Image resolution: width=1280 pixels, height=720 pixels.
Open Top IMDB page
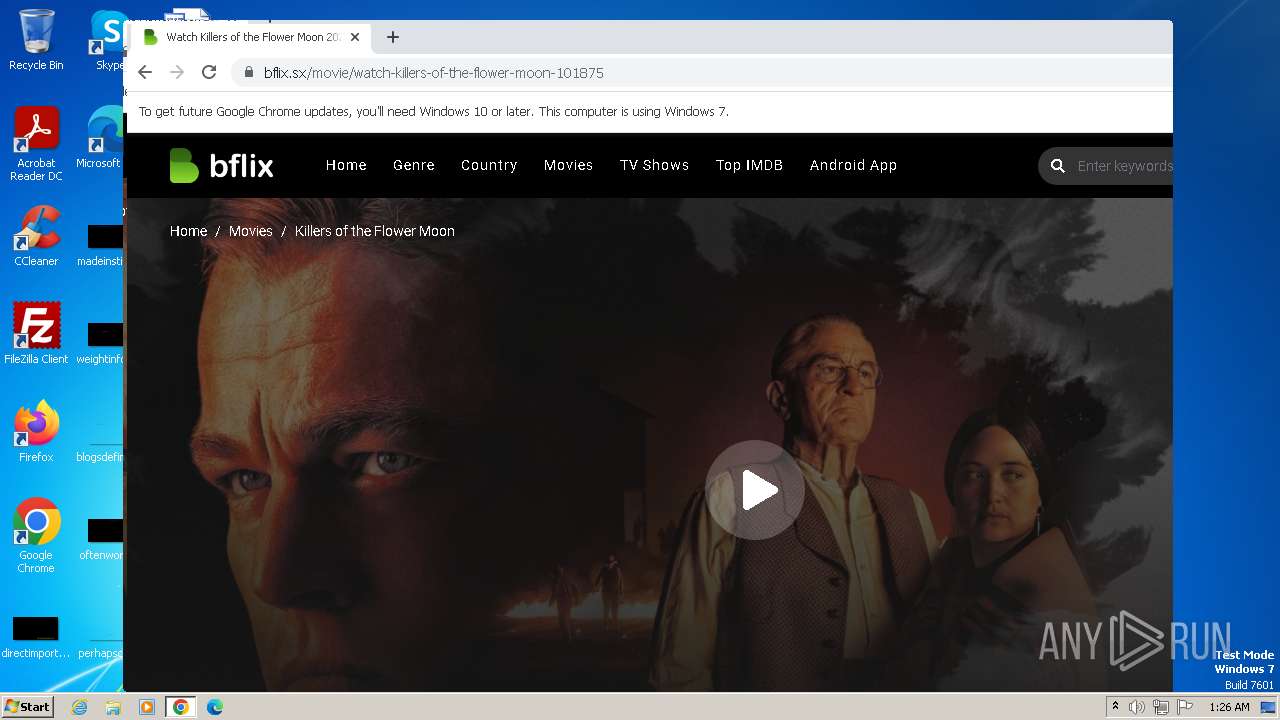pos(749,165)
